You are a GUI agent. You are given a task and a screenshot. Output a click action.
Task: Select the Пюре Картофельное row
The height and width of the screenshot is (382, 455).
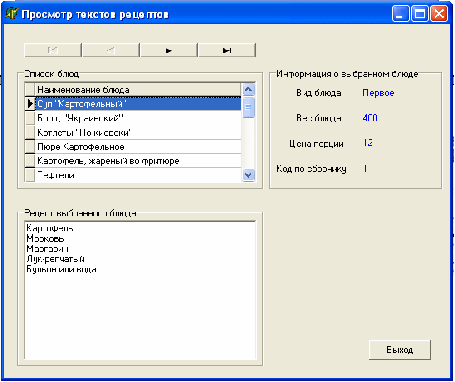click(138, 147)
